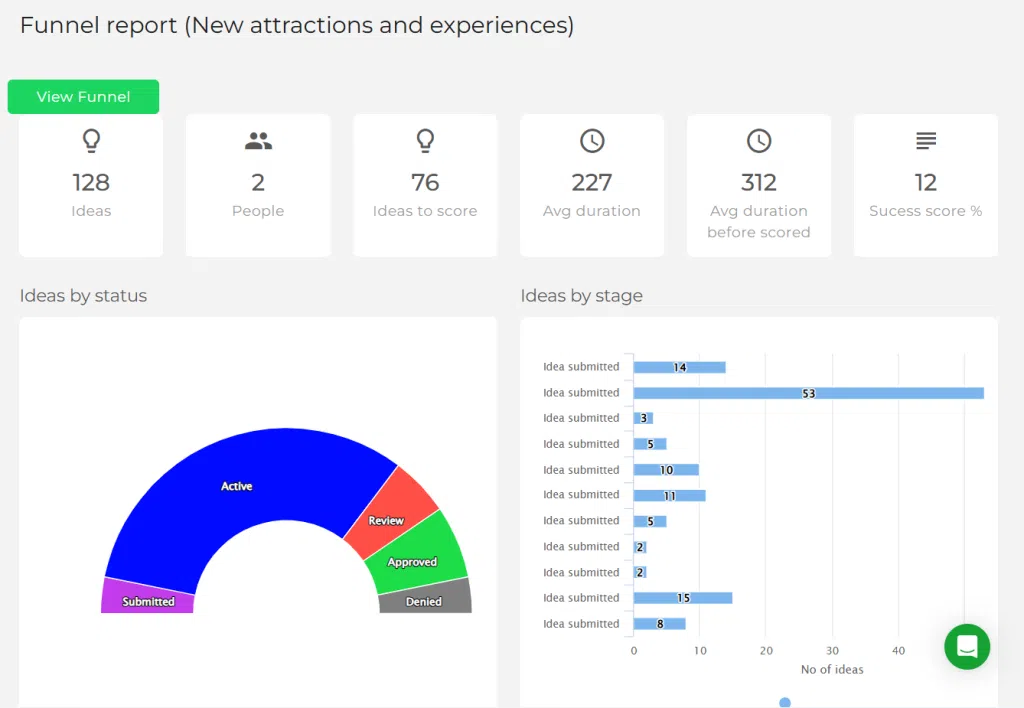Image resolution: width=1024 pixels, height=708 pixels.
Task: Click the clock icon above 312
Action: coord(759,140)
